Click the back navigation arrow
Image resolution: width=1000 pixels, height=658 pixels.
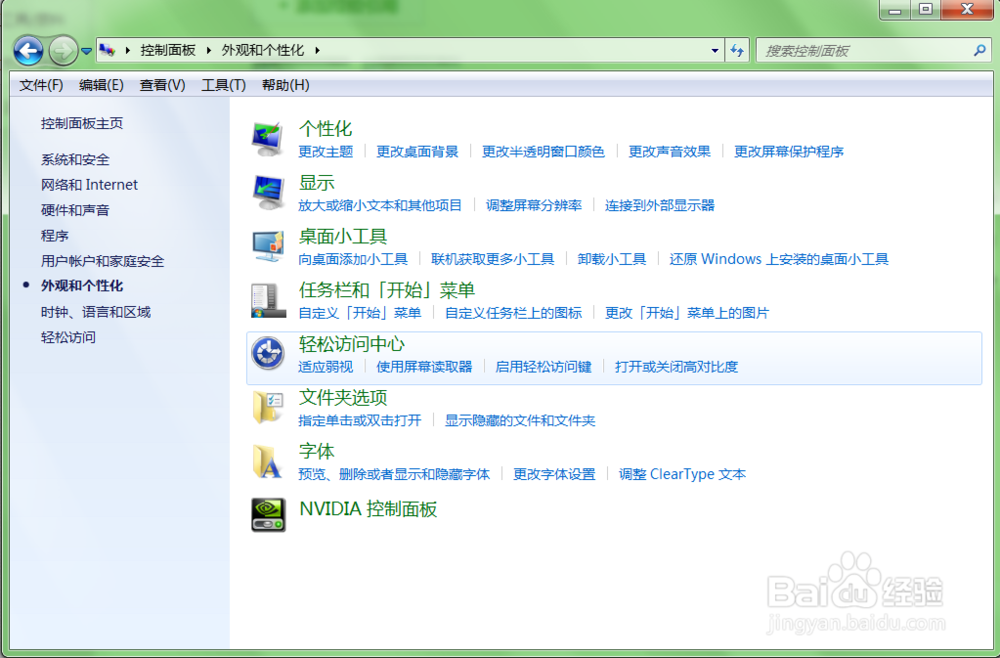[x=28, y=50]
